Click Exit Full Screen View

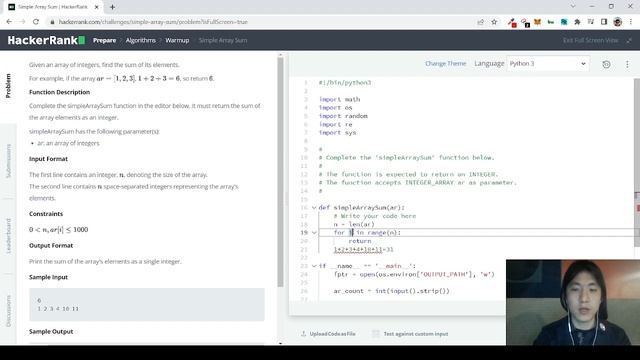(x=590, y=40)
